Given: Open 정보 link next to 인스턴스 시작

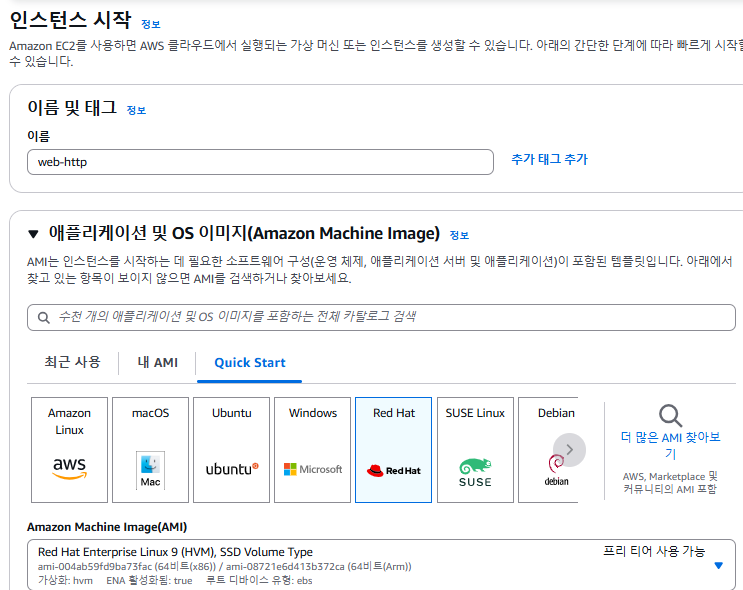Looking at the screenshot, I should pyautogui.click(x=151, y=24).
